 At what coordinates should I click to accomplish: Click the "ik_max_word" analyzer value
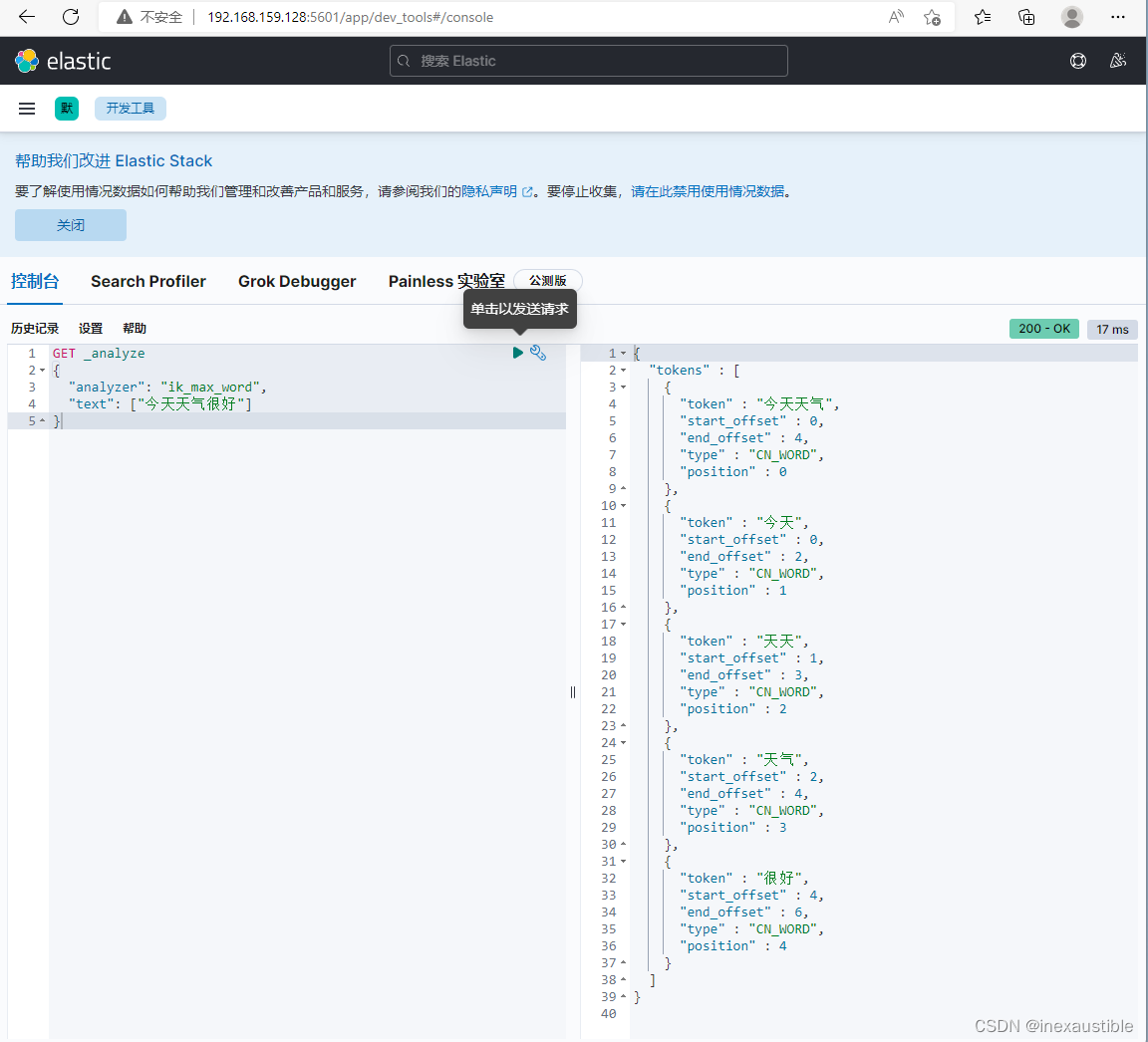click(211, 388)
